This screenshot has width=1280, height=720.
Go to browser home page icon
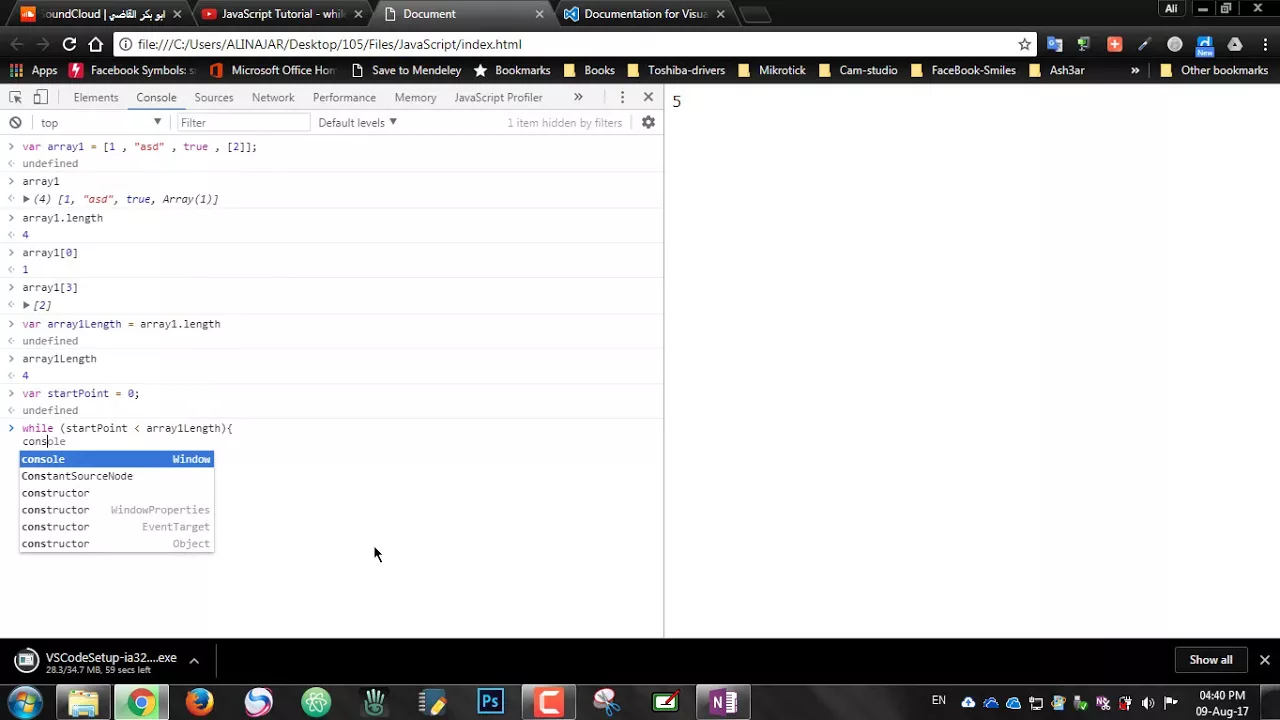(x=95, y=44)
